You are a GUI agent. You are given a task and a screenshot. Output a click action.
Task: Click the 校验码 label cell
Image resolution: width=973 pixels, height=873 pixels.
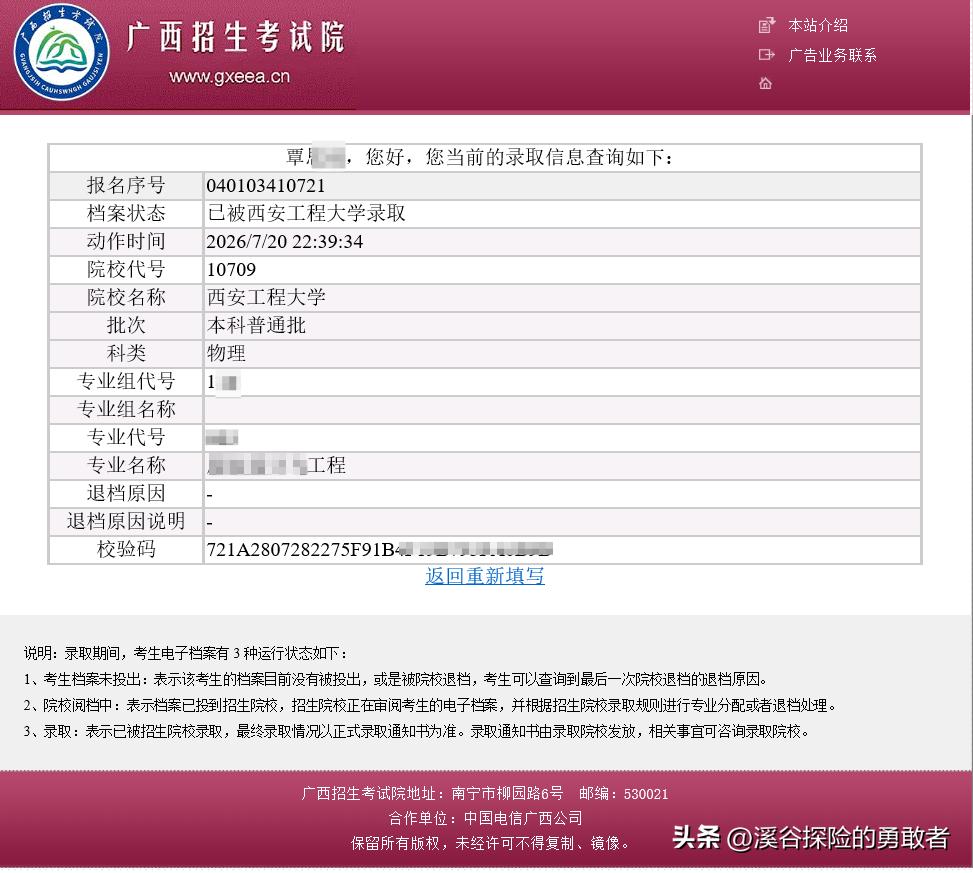click(126, 549)
